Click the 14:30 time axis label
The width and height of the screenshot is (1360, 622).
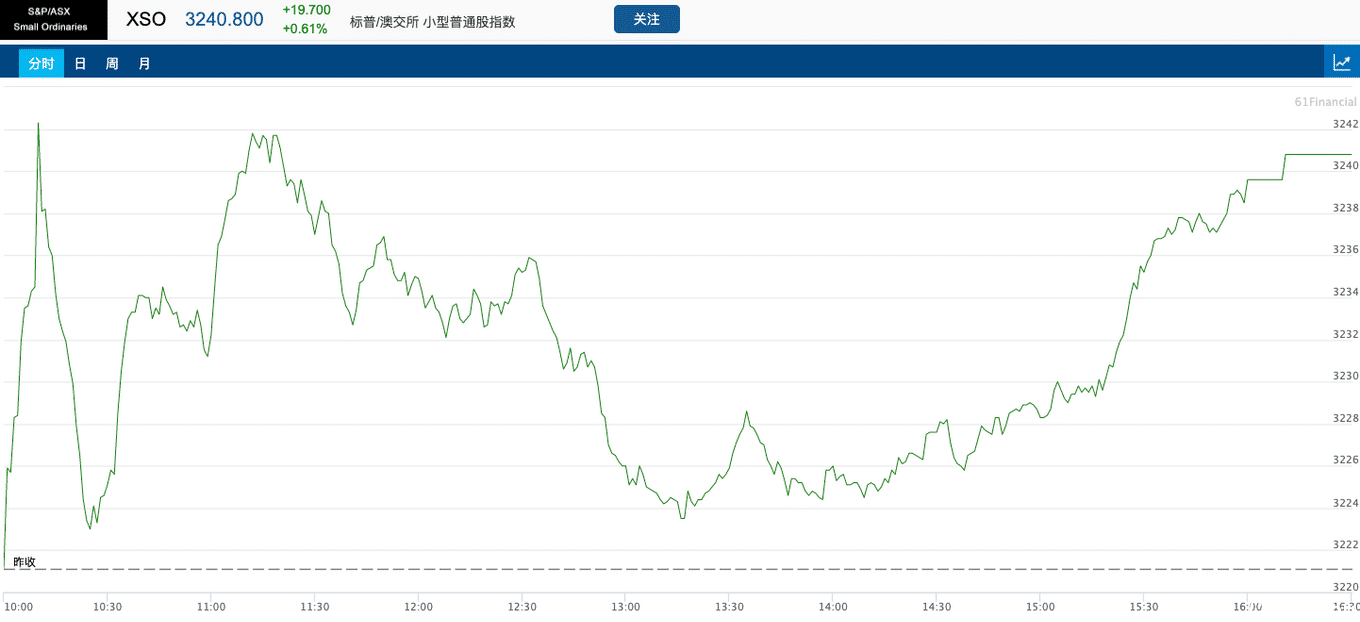click(937, 606)
